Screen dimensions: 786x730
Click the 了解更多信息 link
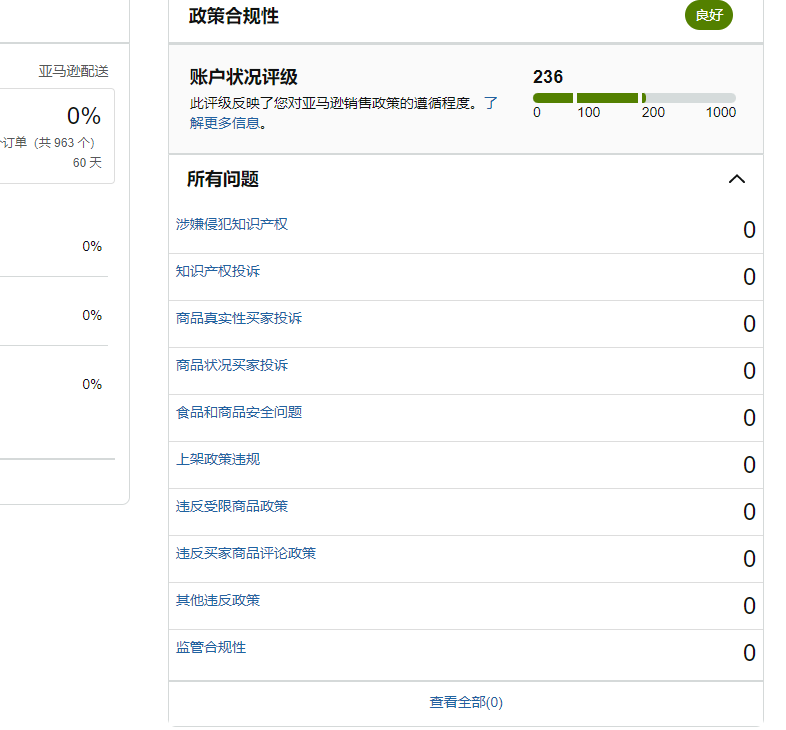[x=343, y=113]
